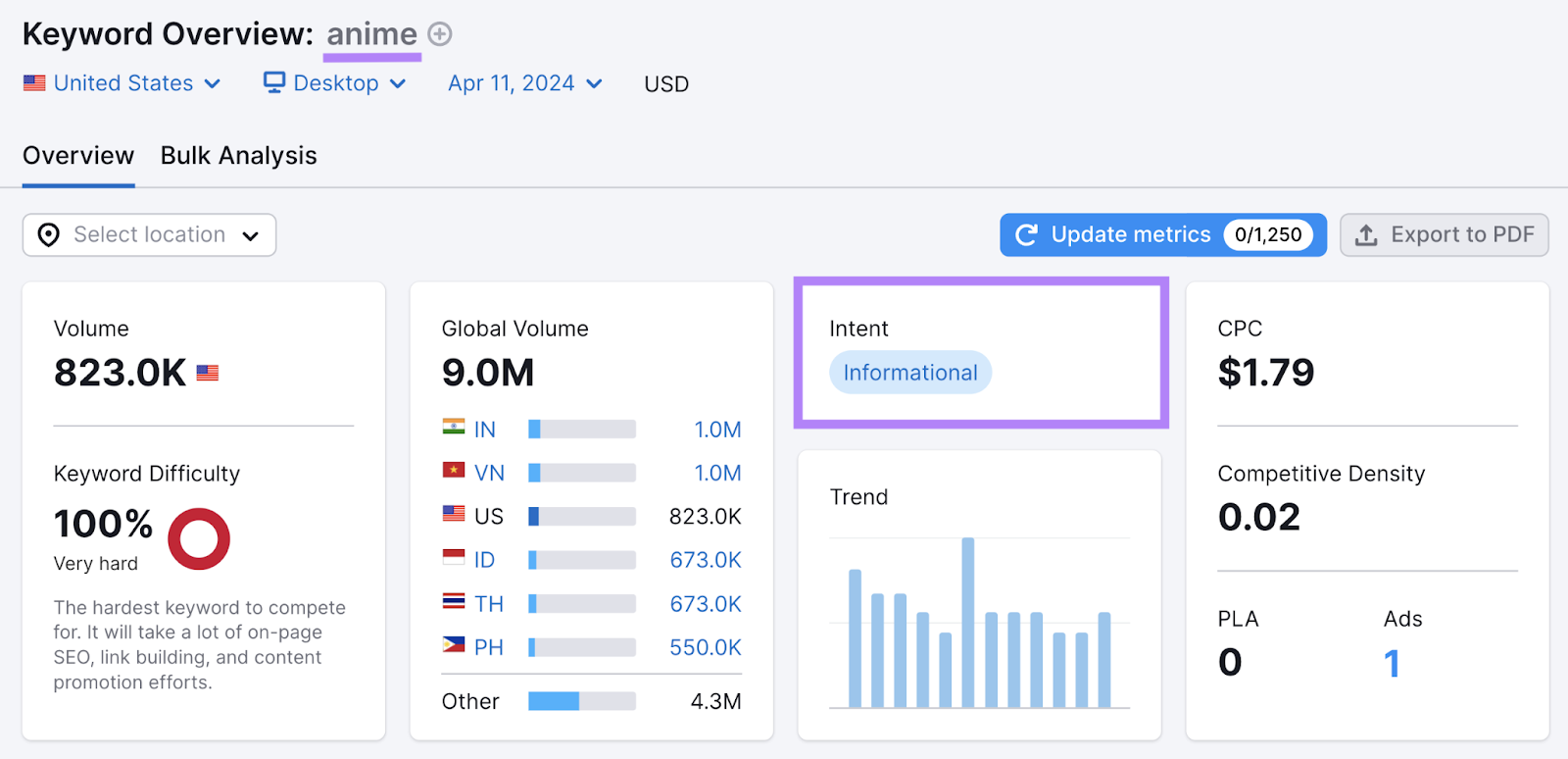This screenshot has width=1568, height=759.
Task: Click the upload icon in Export to PDF
Action: tap(1366, 235)
